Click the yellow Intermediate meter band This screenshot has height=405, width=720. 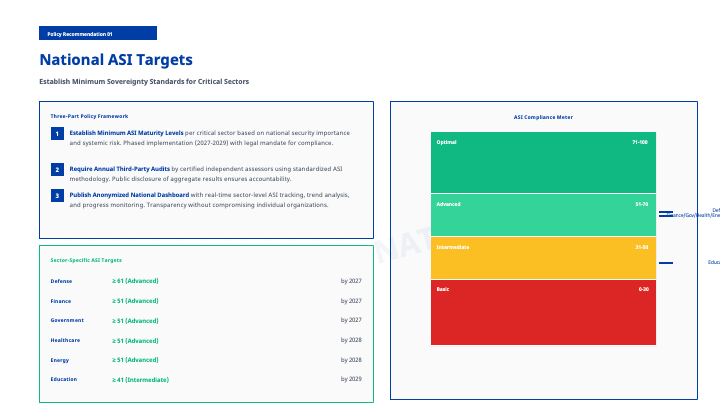[x=543, y=258]
